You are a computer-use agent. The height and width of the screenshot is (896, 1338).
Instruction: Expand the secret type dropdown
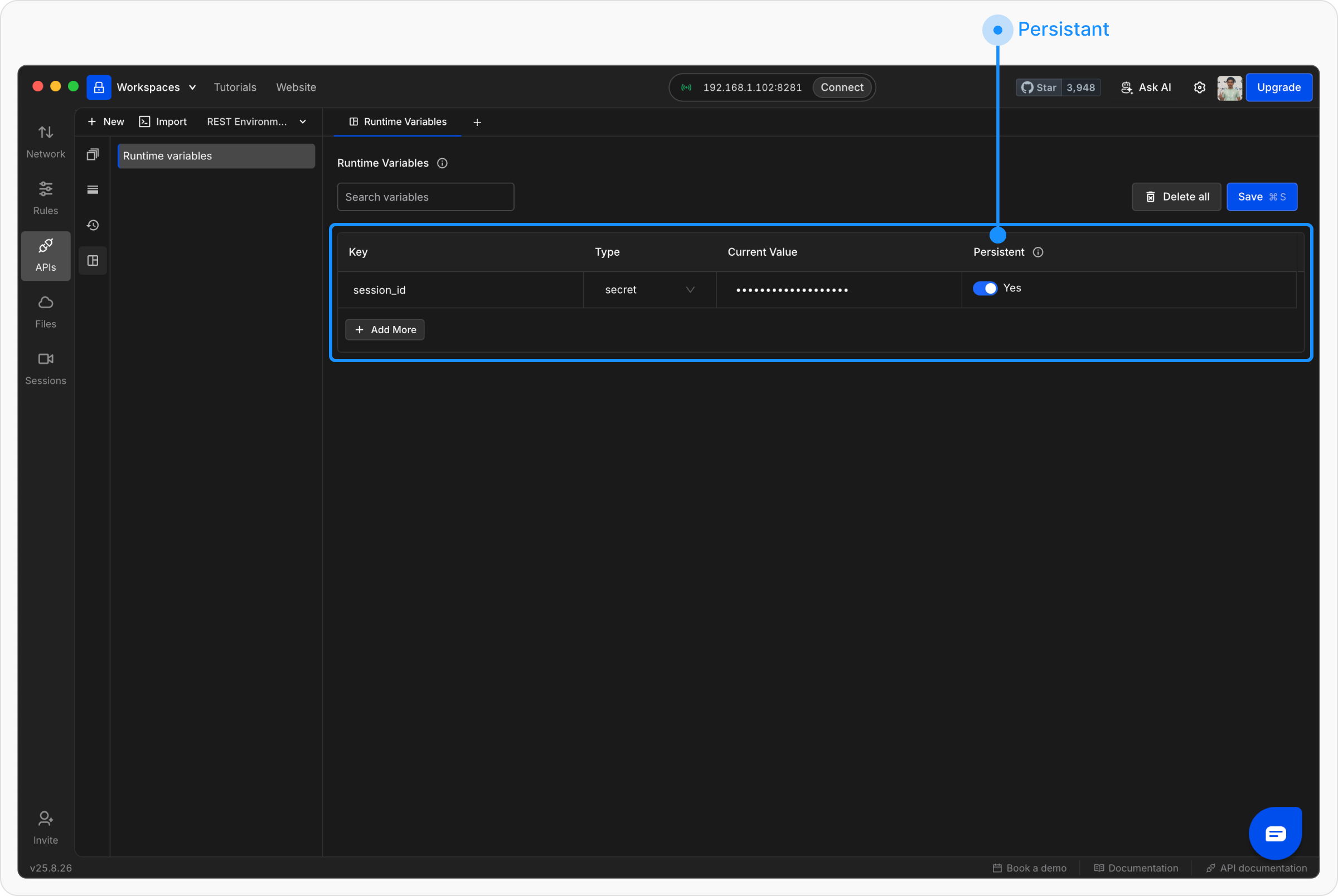coord(649,290)
